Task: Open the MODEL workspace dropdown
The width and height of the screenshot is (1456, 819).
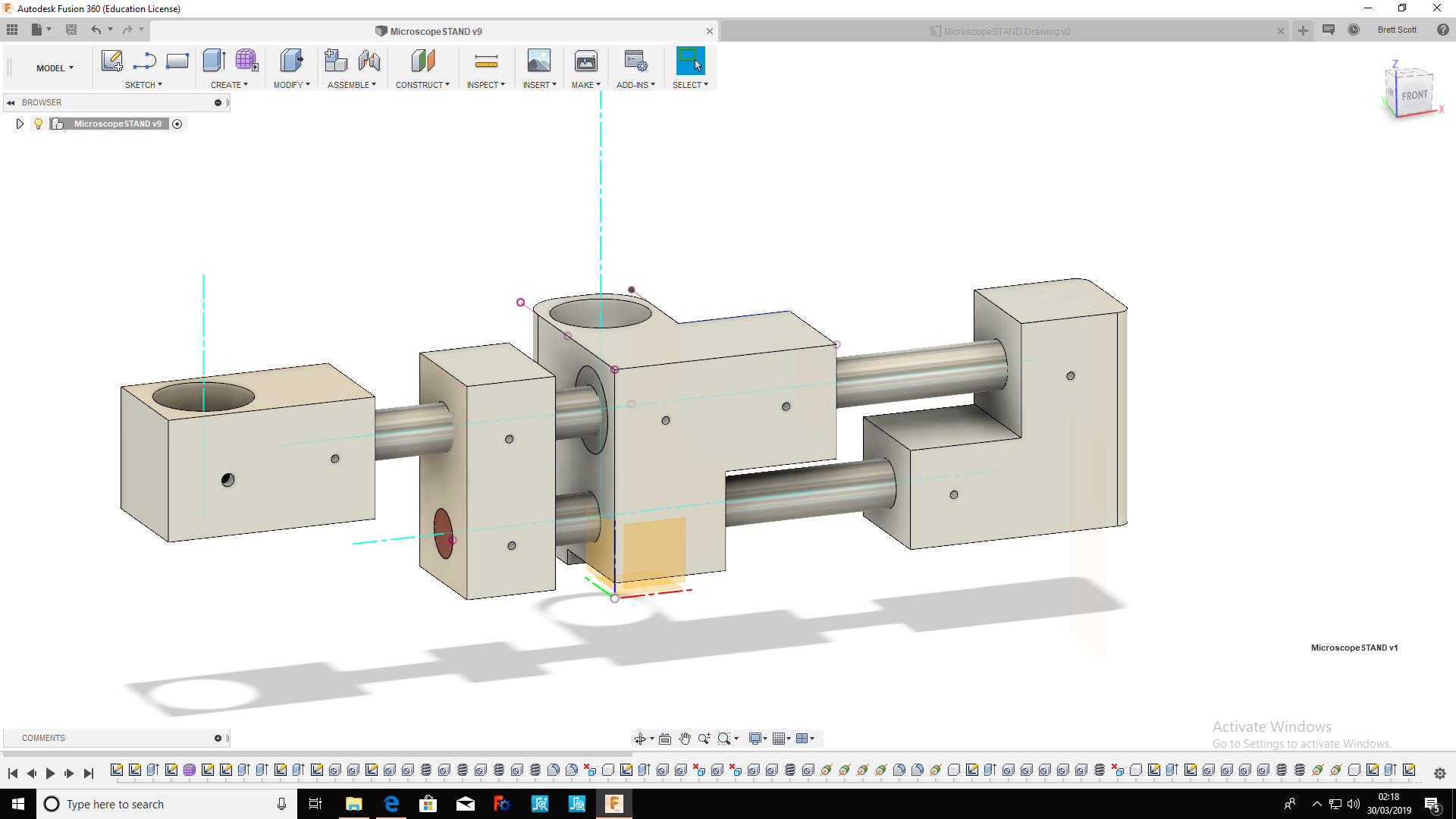Action: (x=55, y=68)
